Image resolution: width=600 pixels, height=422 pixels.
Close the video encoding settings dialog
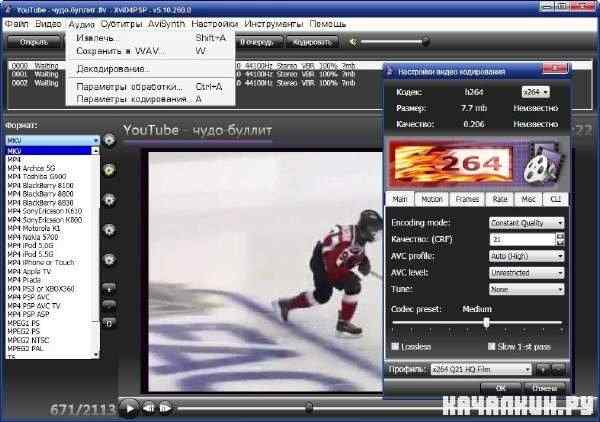(x=555, y=69)
